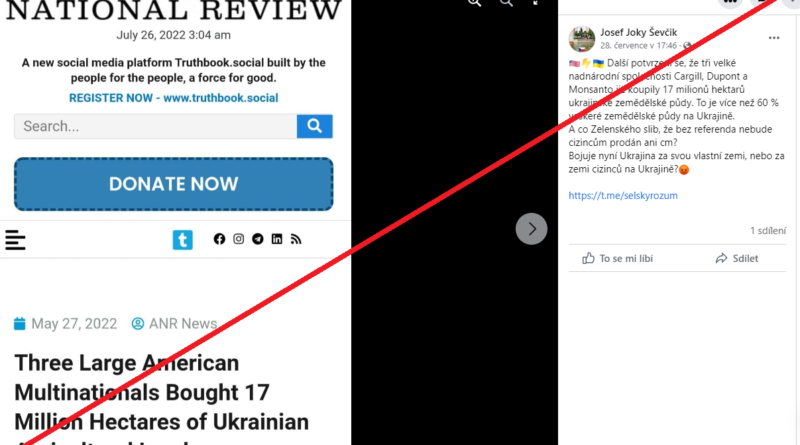Screen dimensions: 800x445
Task: Focus the Search text field
Action: (x=156, y=126)
